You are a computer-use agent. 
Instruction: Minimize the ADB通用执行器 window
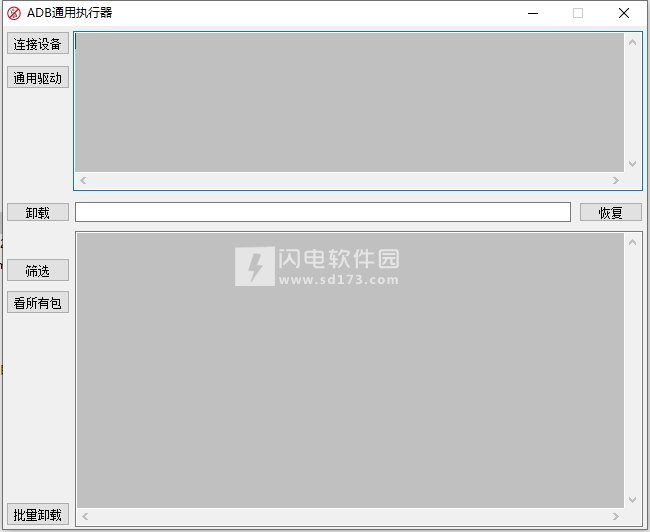click(x=533, y=13)
